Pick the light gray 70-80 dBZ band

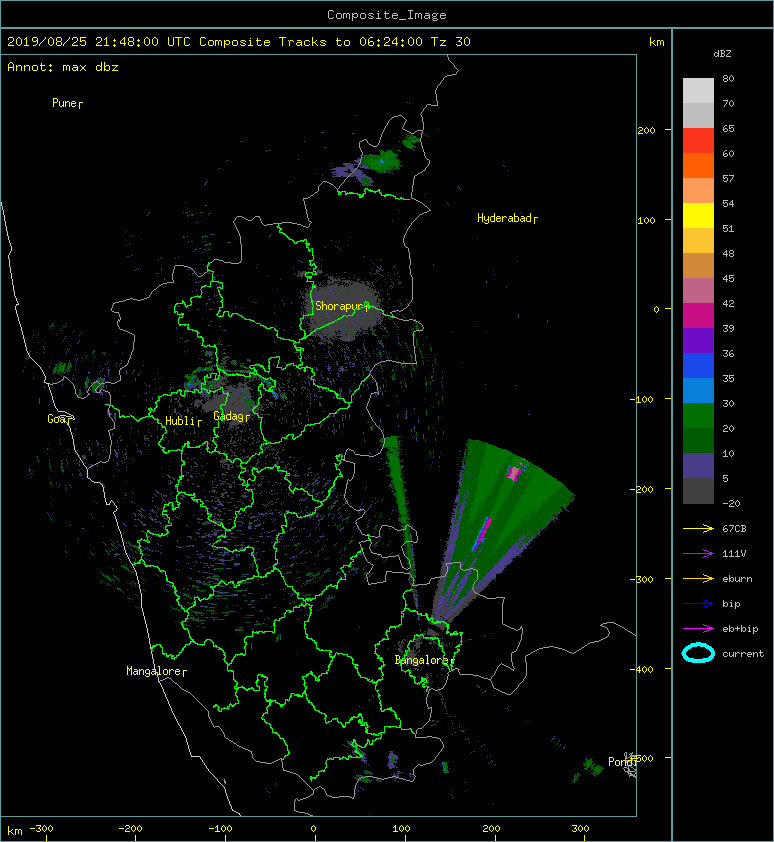pyautogui.click(x=698, y=91)
